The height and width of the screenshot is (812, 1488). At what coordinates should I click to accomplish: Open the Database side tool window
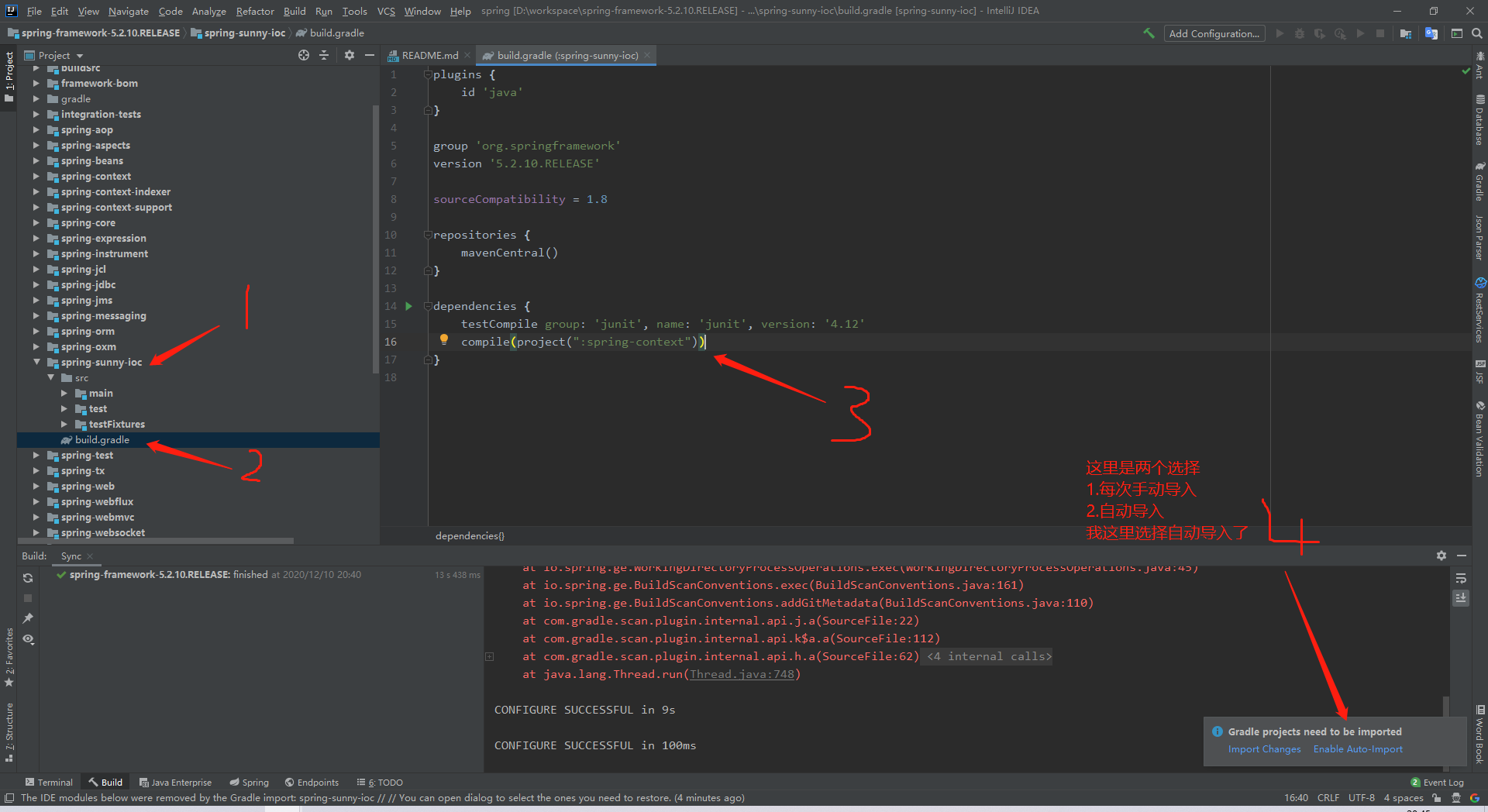tap(1479, 121)
